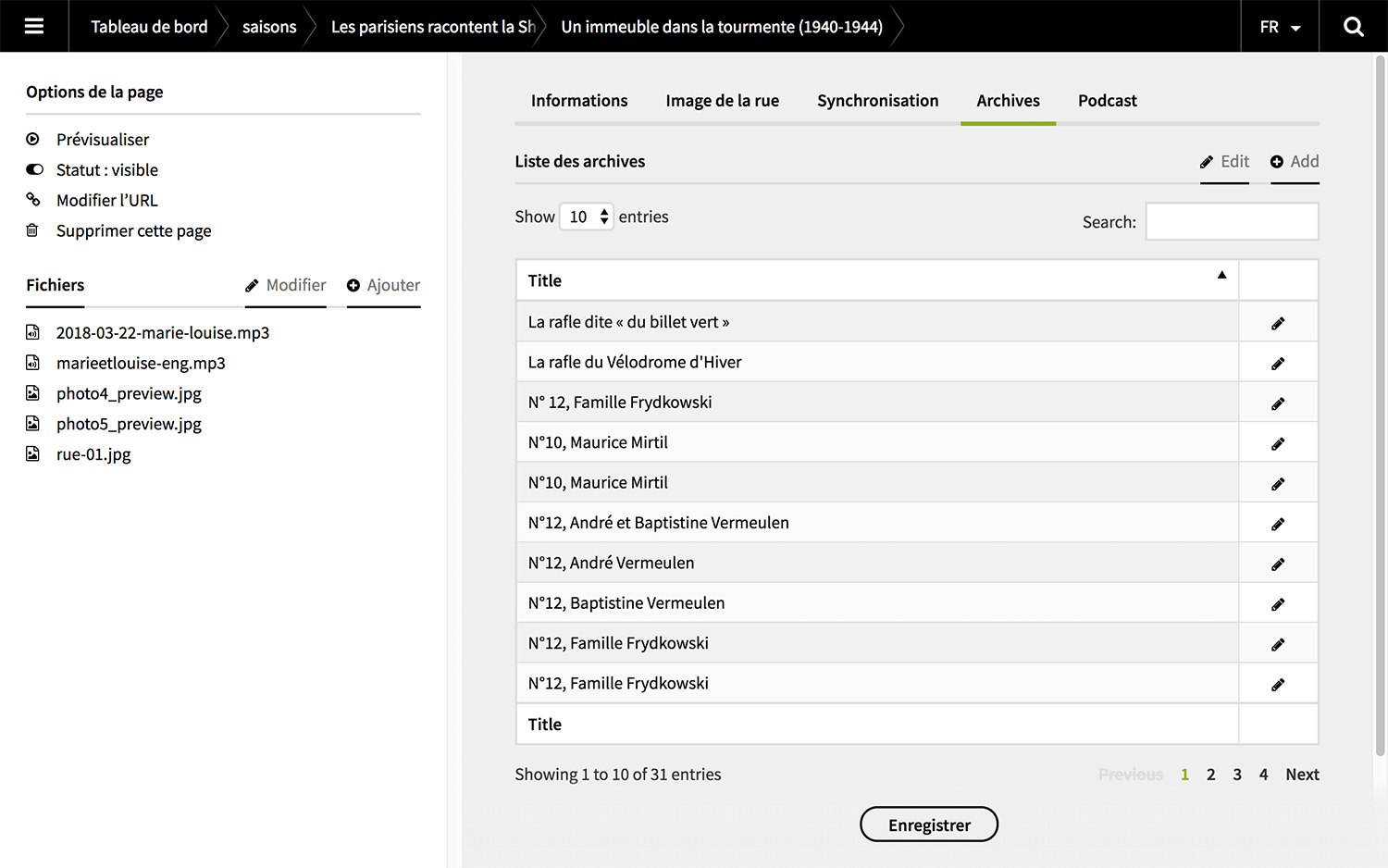Select row La rafle du Vélodrome d'Hiver

917,362
